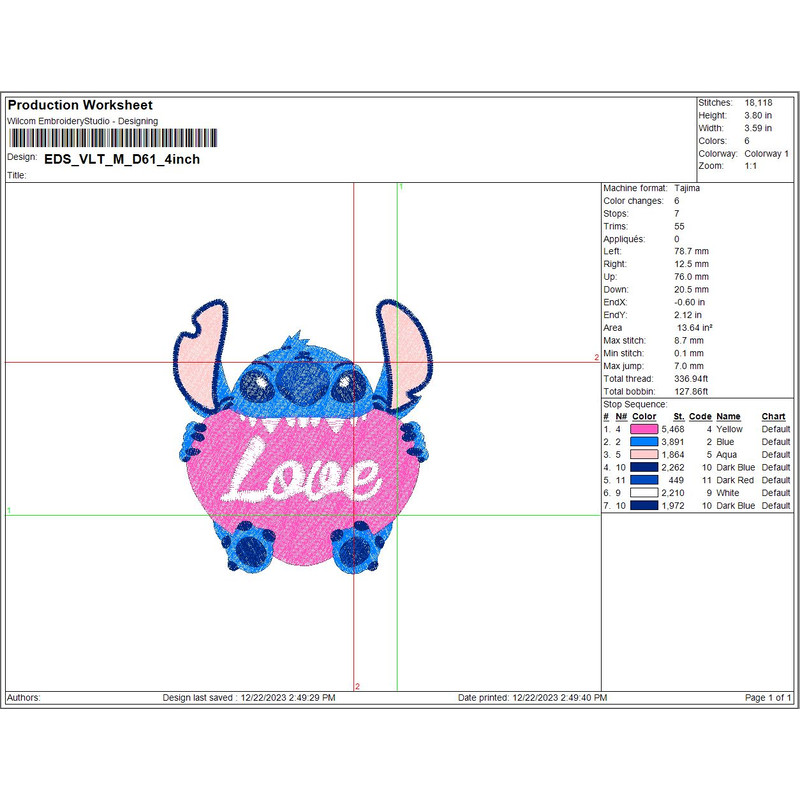Click the White color swatch in stop 6

tap(643, 493)
